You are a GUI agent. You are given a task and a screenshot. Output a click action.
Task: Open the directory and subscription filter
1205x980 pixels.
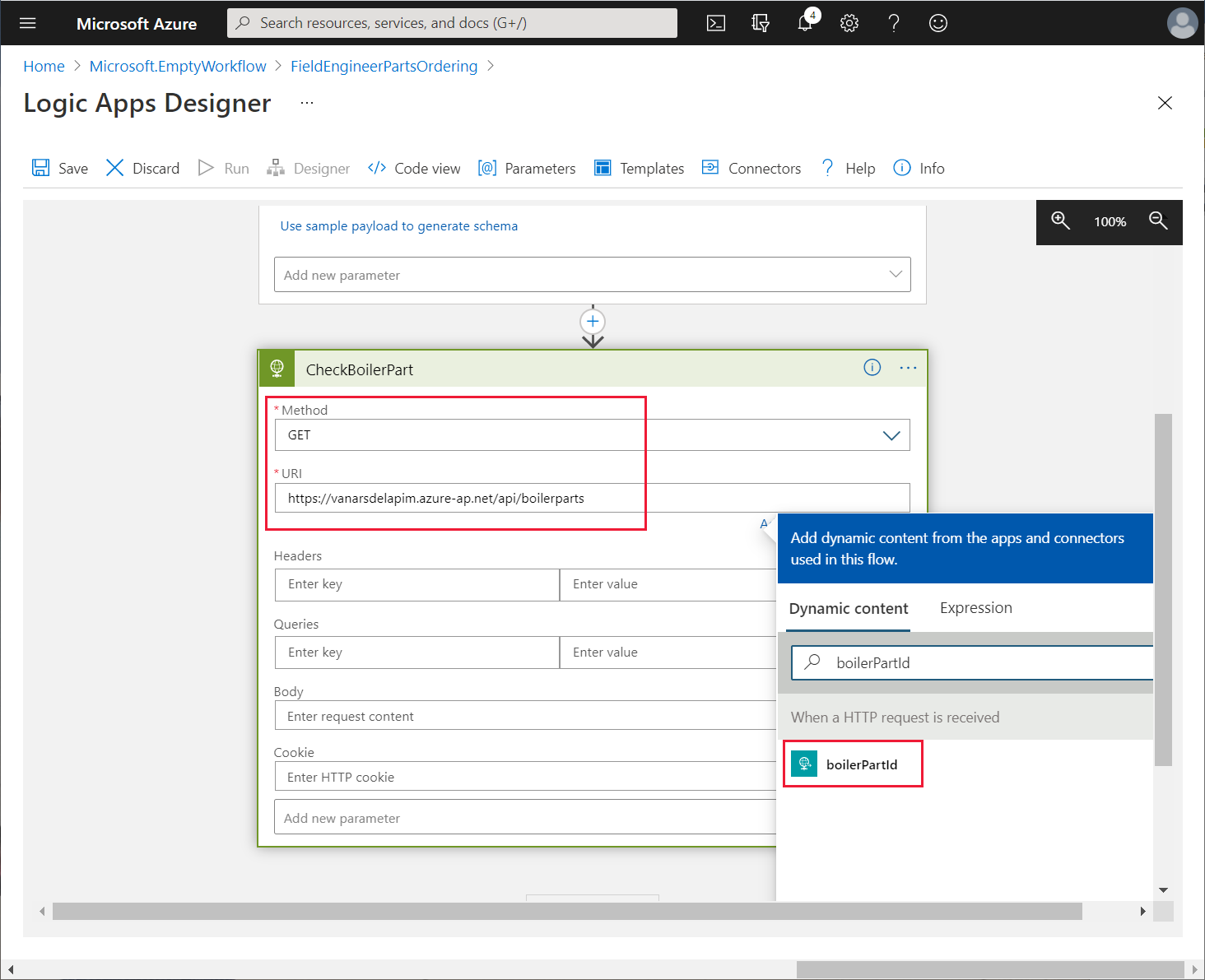pyautogui.click(x=761, y=23)
